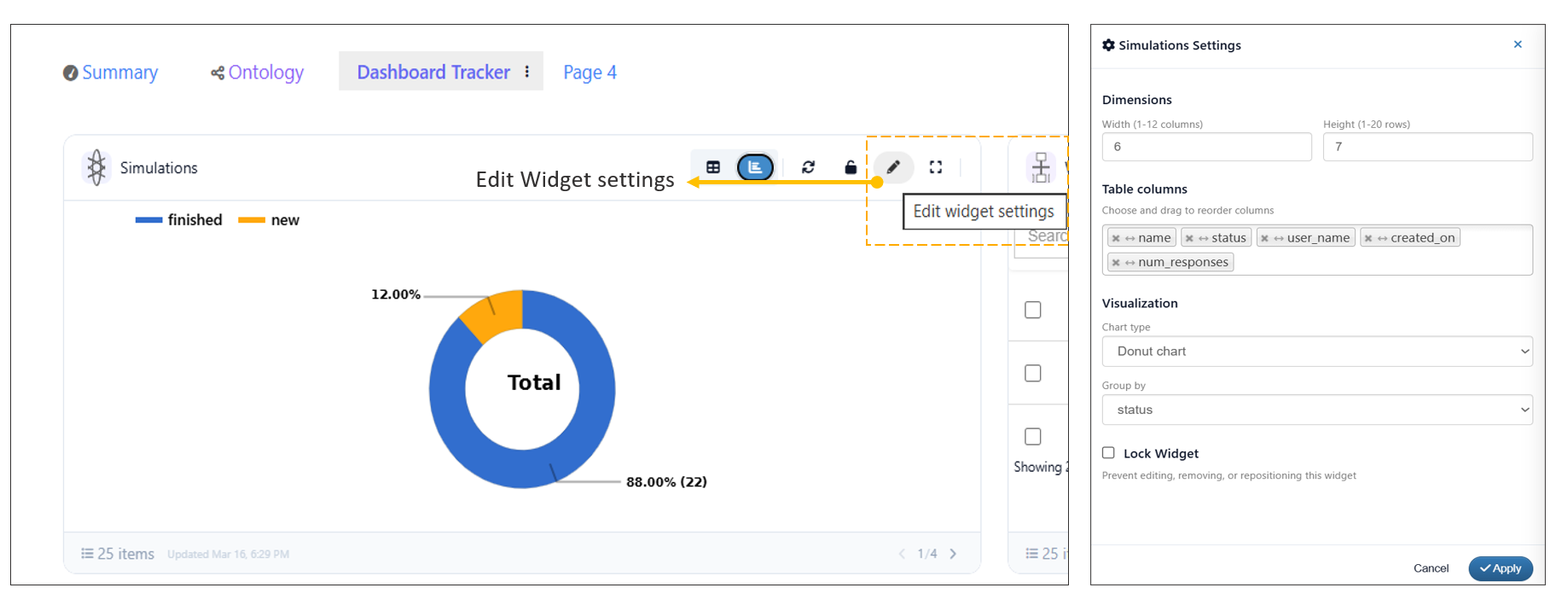
Task: Open the Chart type dropdown
Action: (x=1316, y=352)
